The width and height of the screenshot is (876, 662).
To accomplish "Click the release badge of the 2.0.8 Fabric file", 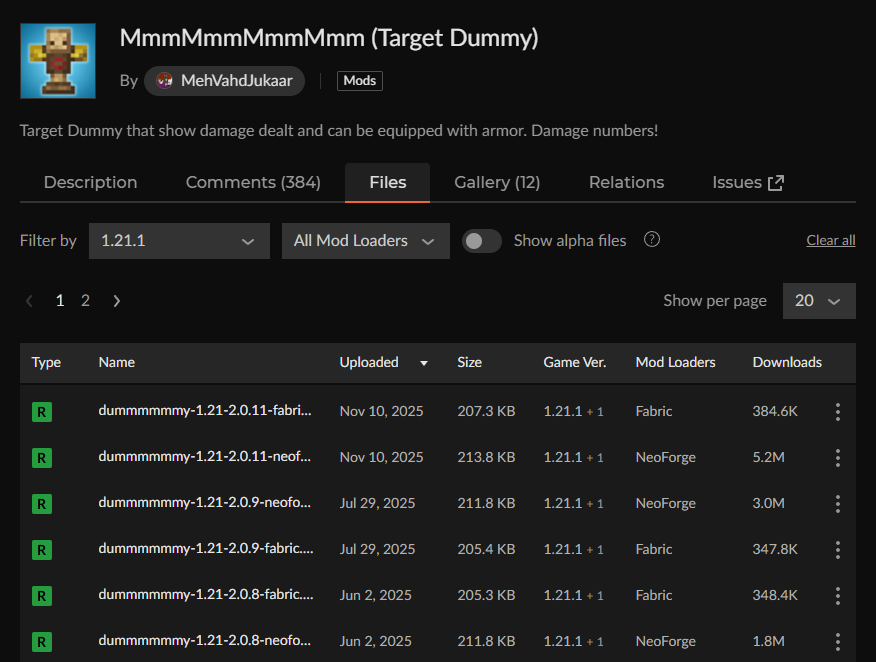I will pyautogui.click(x=41, y=596).
